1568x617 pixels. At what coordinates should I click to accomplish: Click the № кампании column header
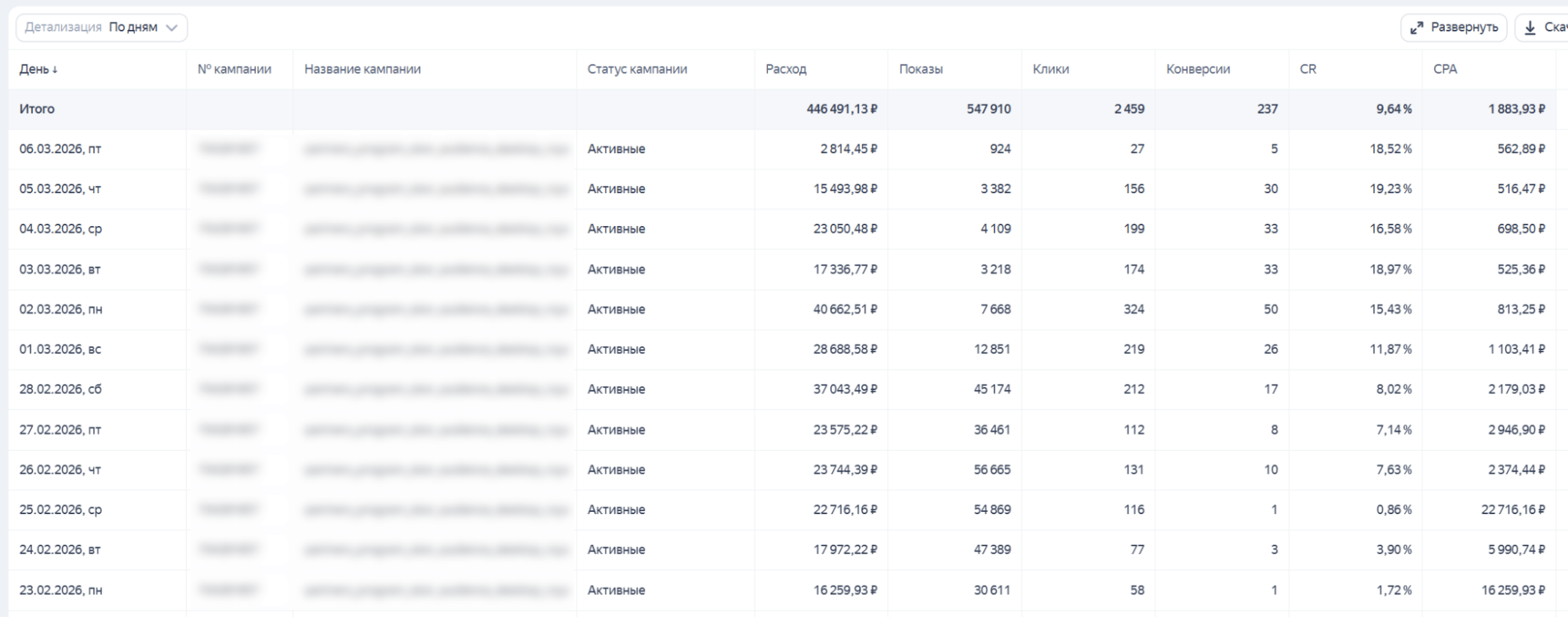click(x=235, y=69)
